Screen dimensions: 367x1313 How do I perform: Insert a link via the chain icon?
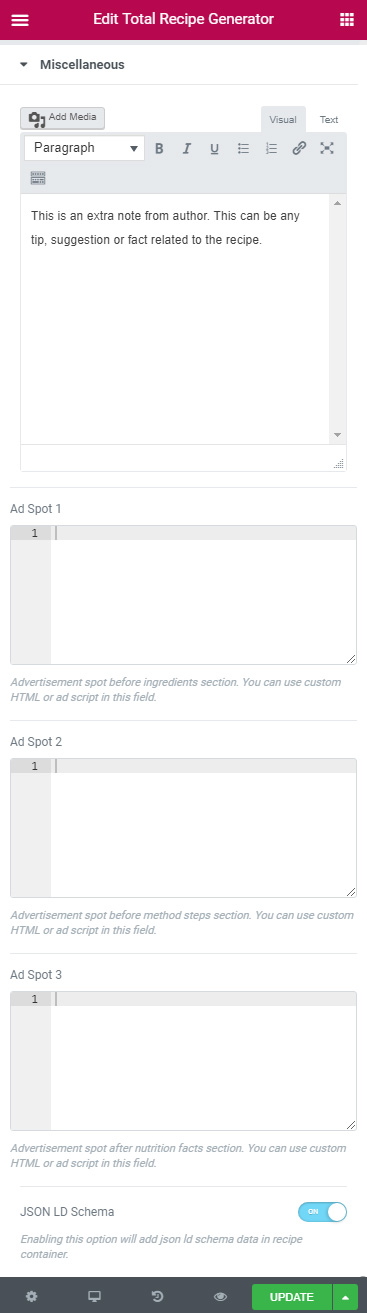[299, 148]
